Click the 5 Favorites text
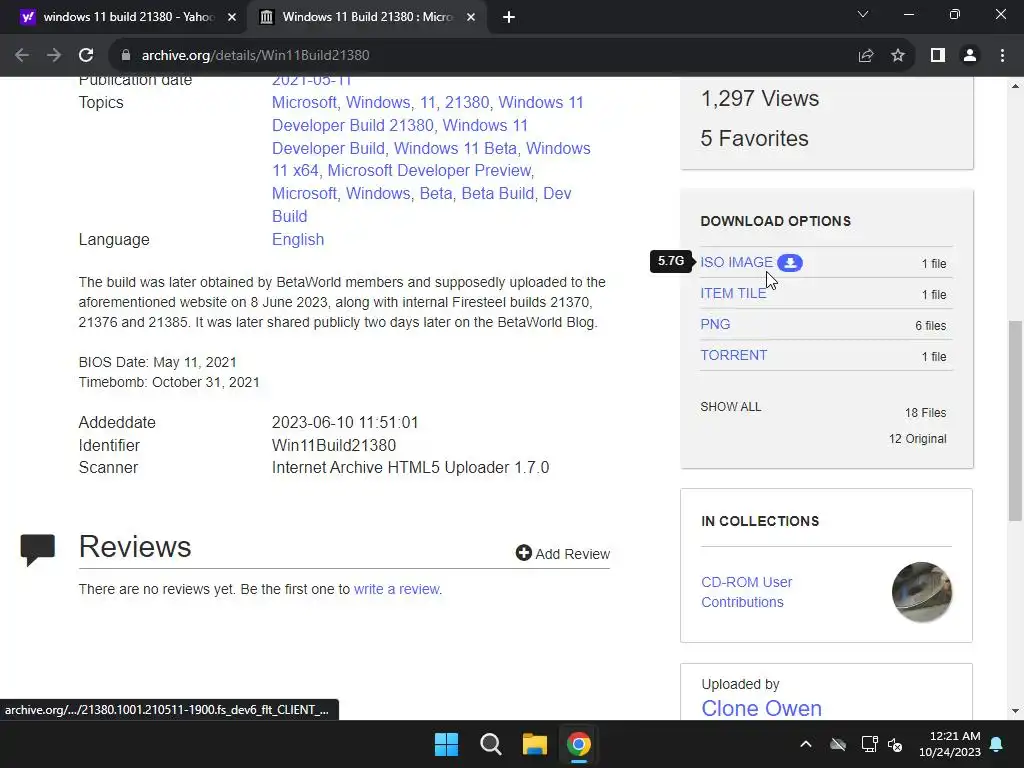1024x768 pixels. 754,138
